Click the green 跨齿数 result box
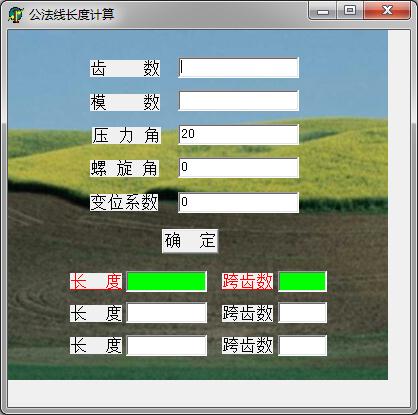The height and width of the screenshot is (415, 418). (302, 281)
